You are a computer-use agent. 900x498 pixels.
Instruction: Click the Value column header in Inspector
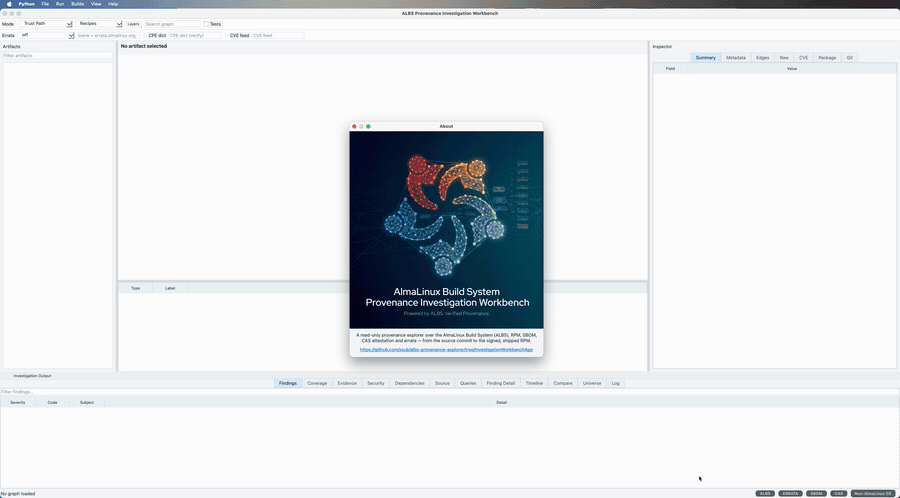(x=792, y=69)
